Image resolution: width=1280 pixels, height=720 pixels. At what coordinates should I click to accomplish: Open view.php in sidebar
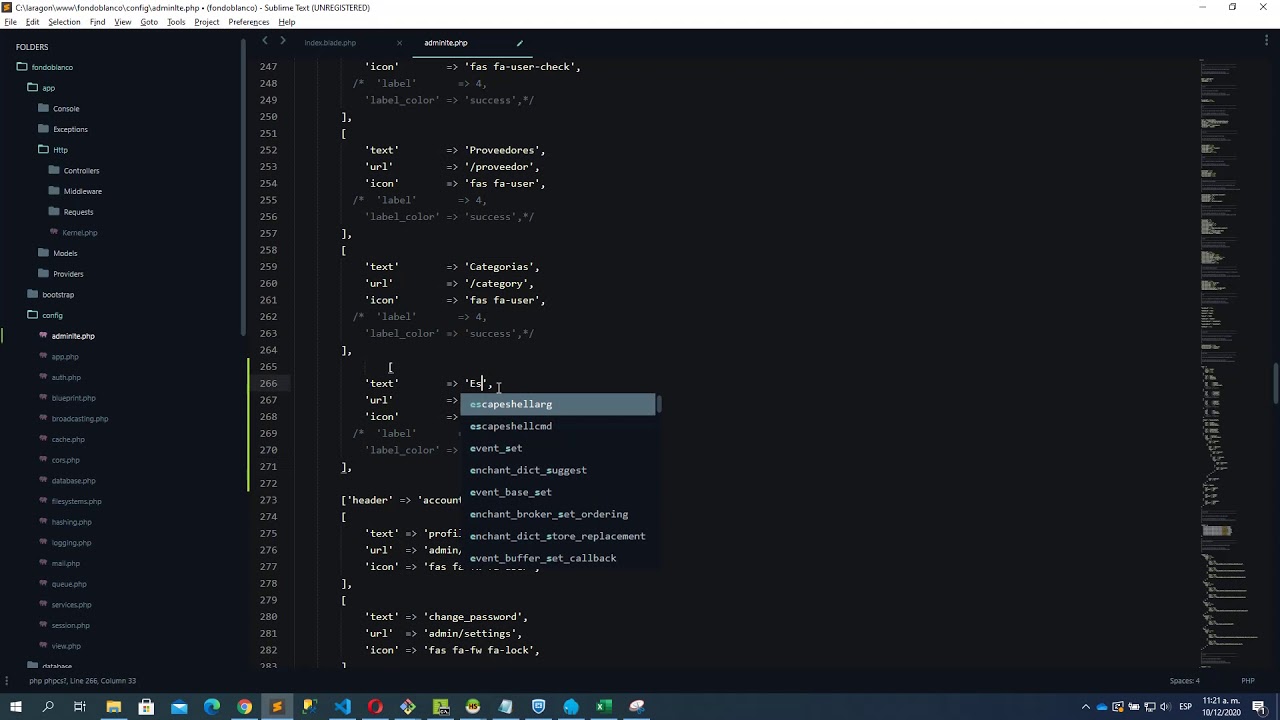[x=66, y=646]
